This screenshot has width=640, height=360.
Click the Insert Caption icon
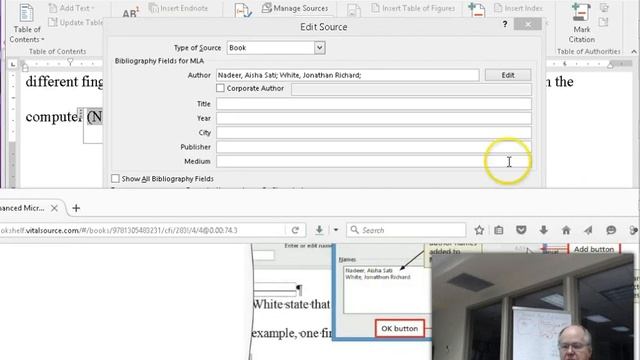(353, 11)
